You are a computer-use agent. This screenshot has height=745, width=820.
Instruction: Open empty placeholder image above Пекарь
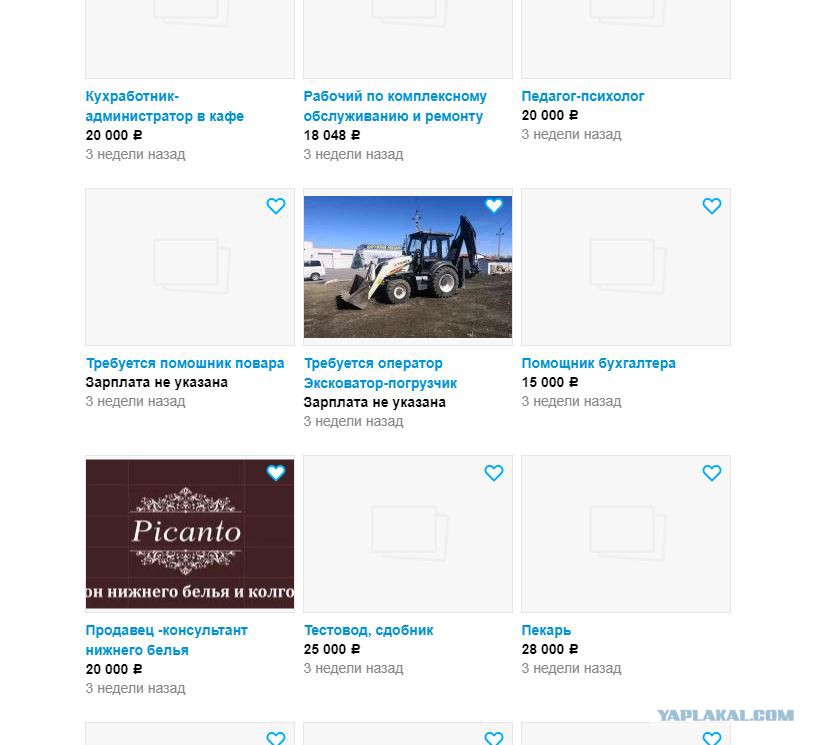pos(626,534)
